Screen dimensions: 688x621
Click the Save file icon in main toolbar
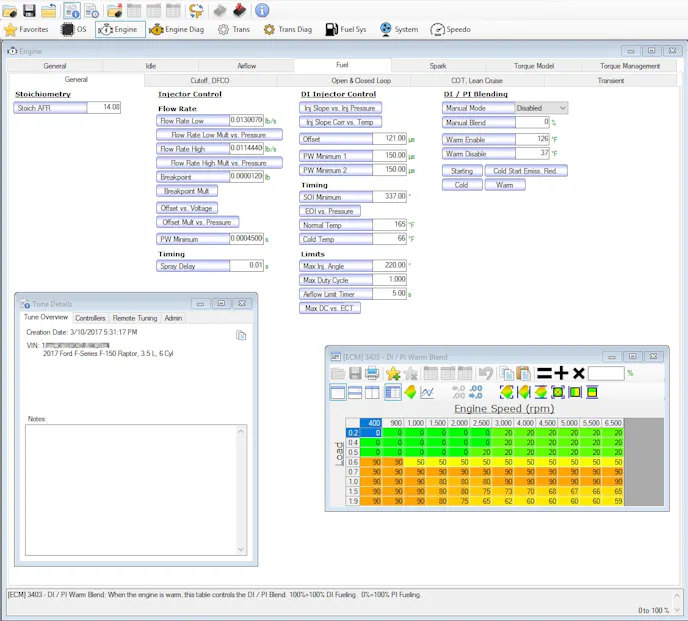29,10
